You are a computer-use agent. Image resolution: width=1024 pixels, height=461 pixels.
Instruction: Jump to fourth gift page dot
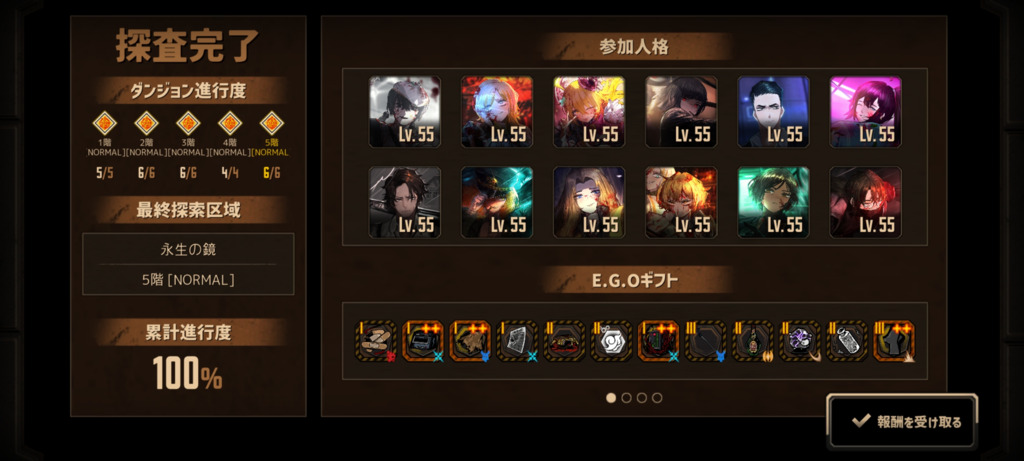coord(657,398)
